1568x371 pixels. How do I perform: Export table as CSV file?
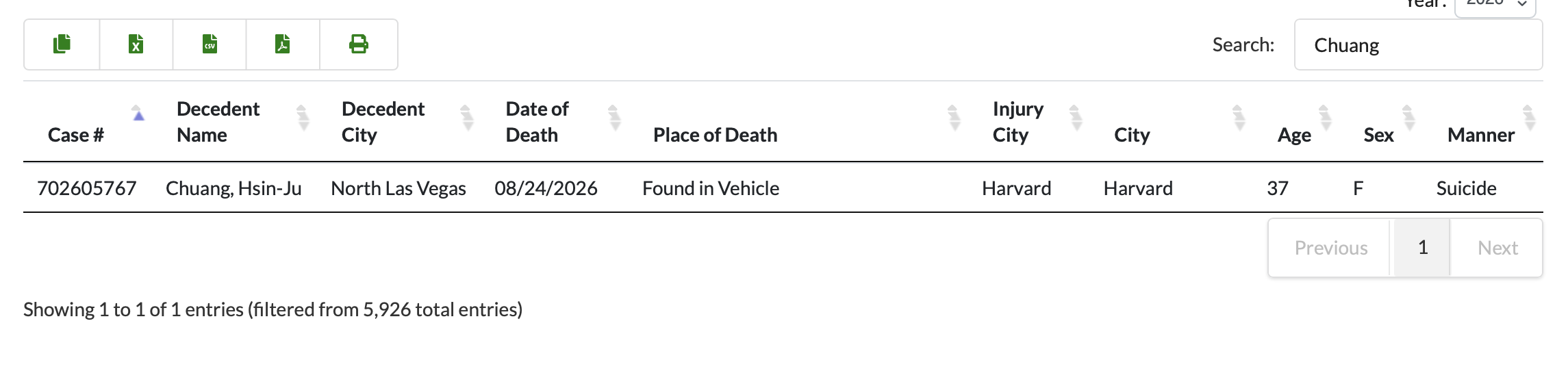tap(210, 44)
